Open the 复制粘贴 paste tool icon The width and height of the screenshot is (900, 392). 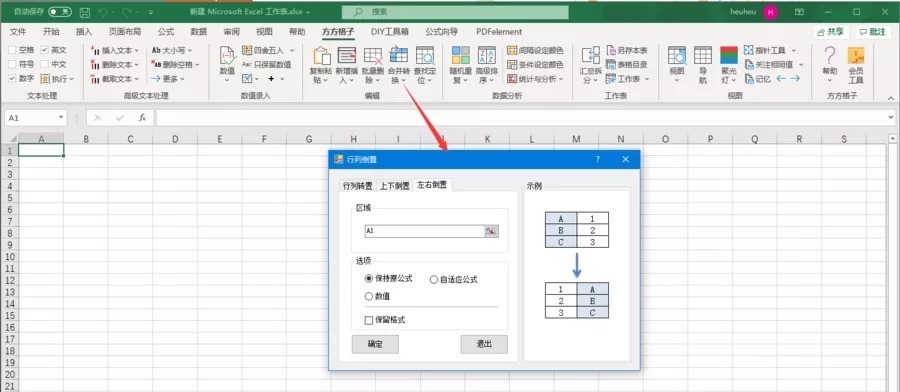point(321,56)
